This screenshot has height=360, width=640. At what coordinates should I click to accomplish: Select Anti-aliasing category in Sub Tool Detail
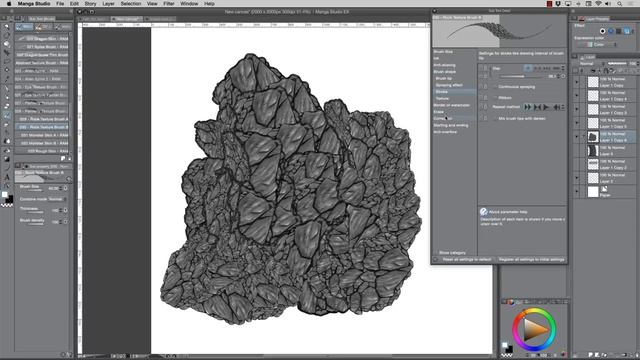tap(444, 65)
